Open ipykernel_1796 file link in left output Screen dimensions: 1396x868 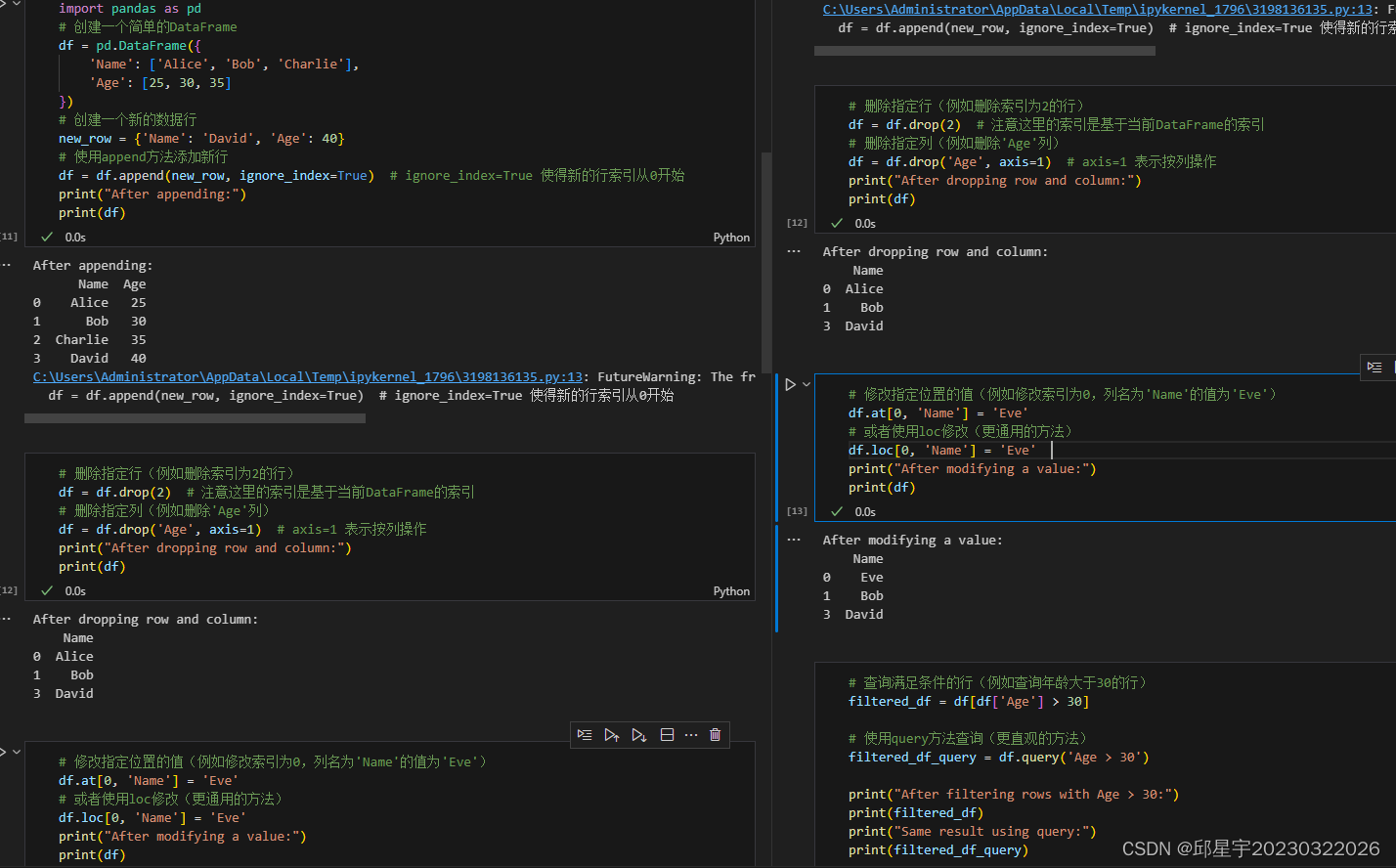(308, 377)
